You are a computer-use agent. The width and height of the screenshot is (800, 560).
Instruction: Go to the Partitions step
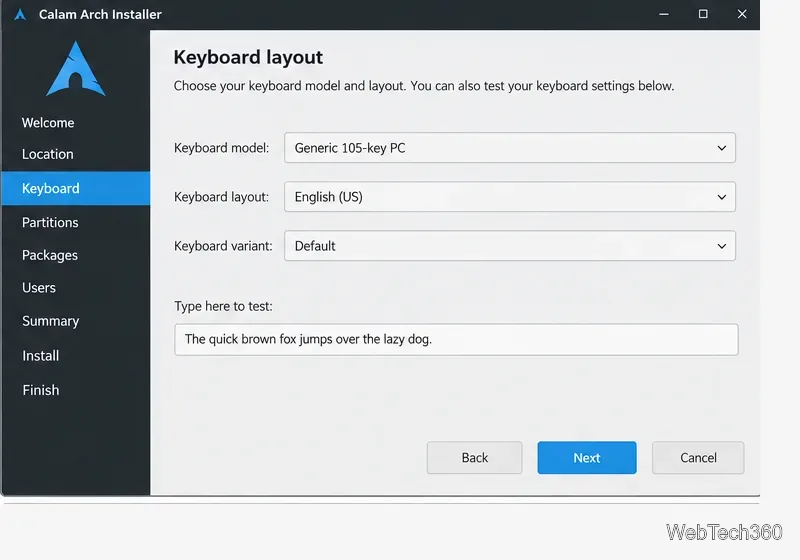click(50, 222)
